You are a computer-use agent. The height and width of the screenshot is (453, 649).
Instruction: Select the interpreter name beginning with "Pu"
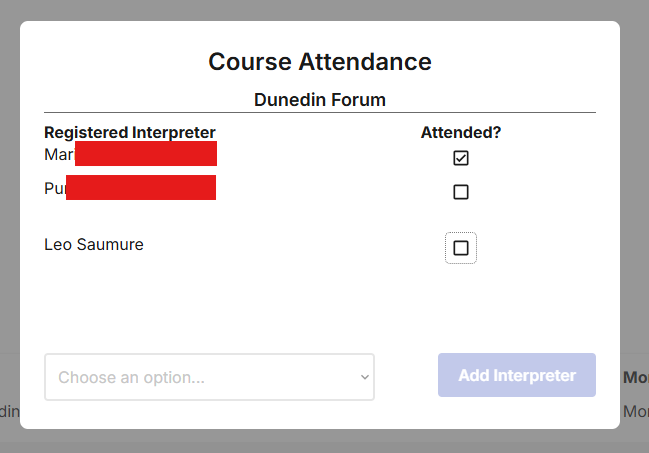coord(55,189)
